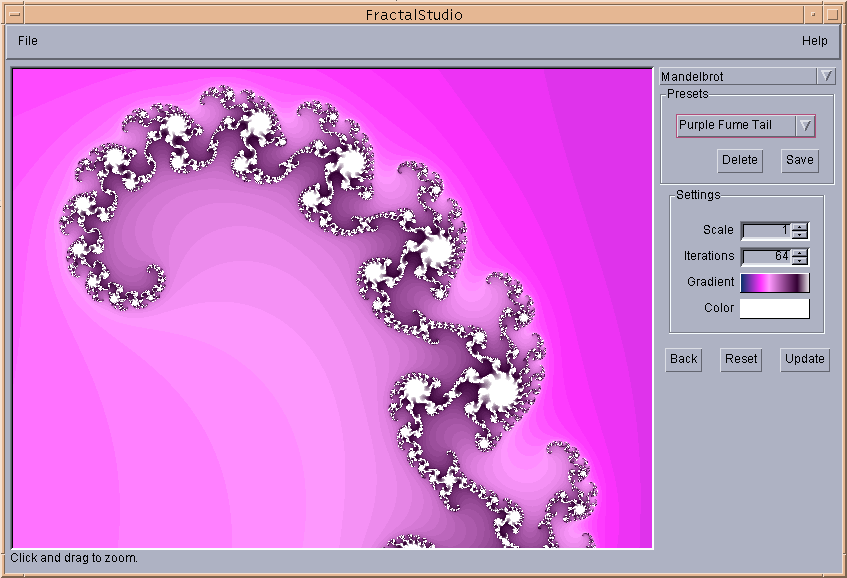Click the fractal type dropdown arrow icon
Viewport: 847px width, 578px height.
827,75
